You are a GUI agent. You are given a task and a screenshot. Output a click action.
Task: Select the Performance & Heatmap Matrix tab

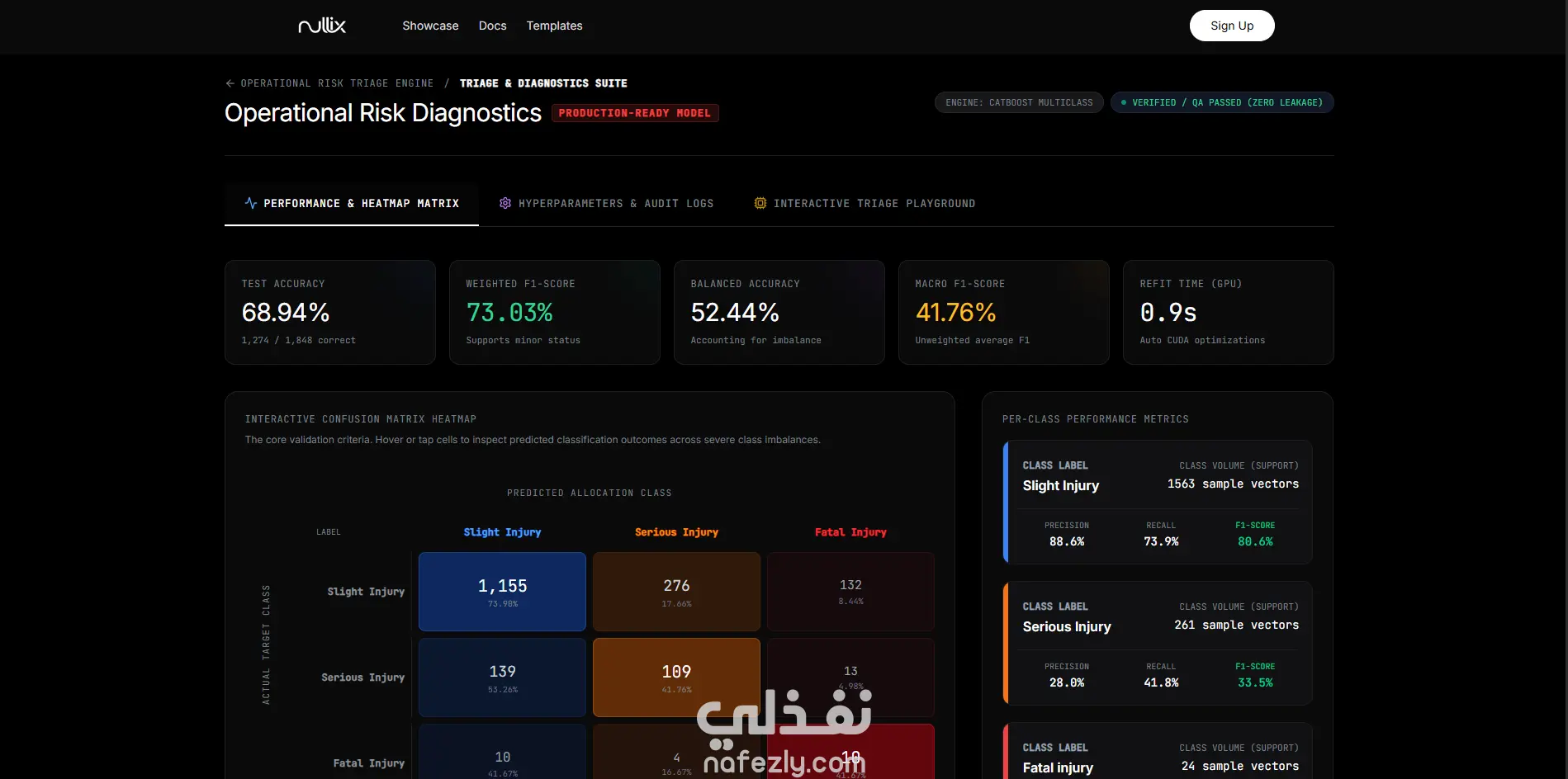coord(352,203)
